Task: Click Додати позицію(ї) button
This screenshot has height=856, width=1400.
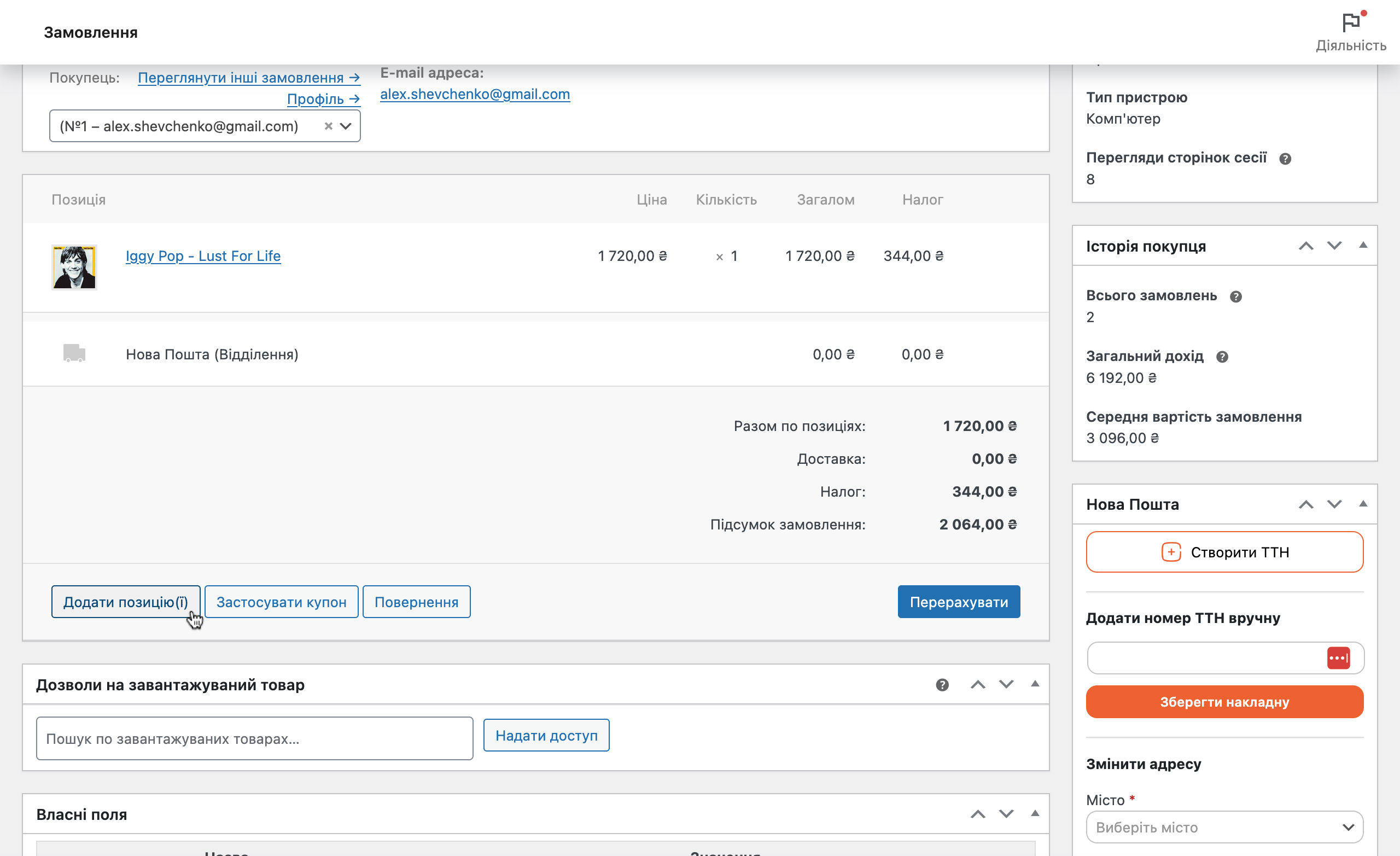Action: tap(126, 602)
